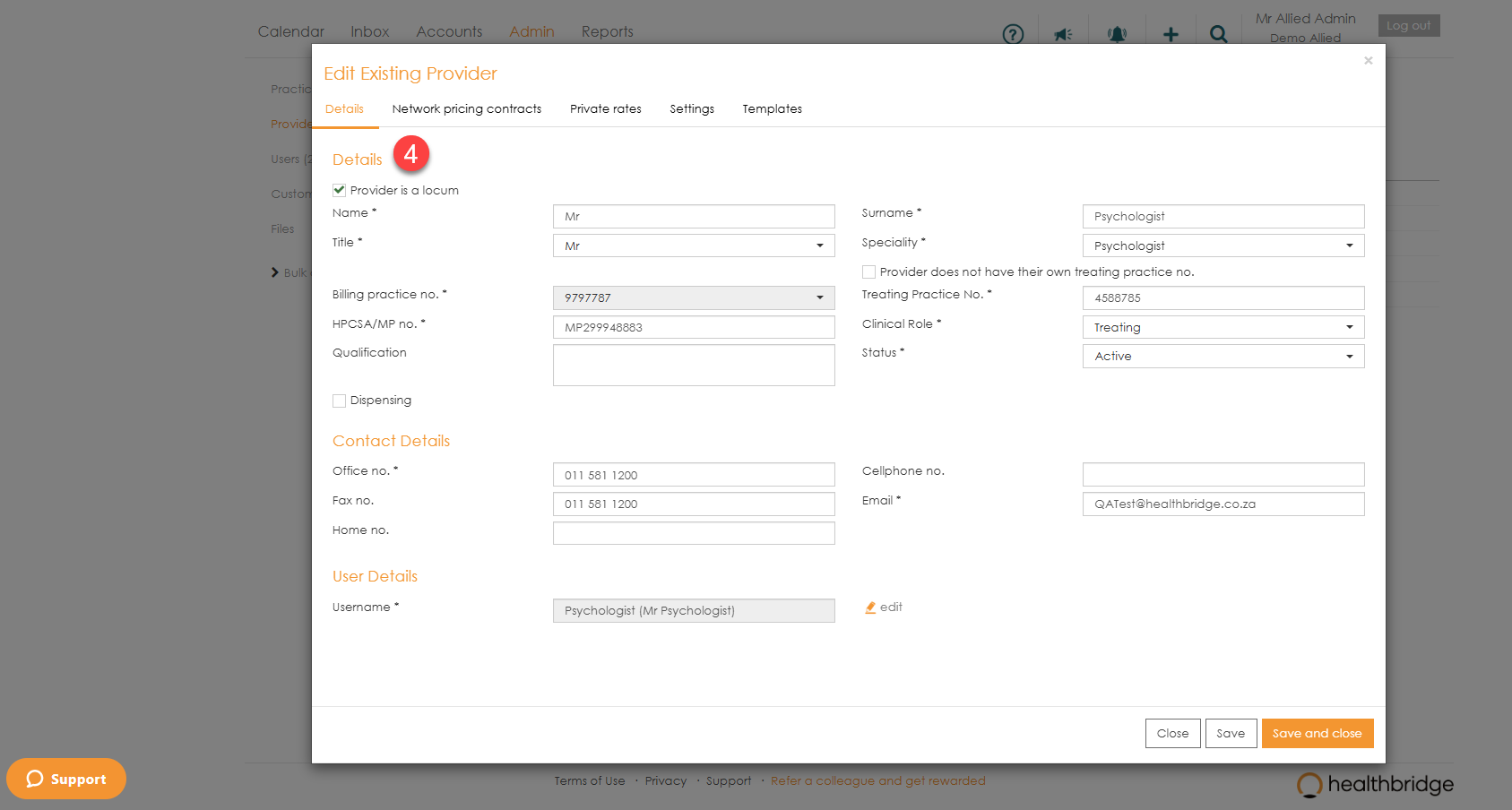
Task: Click the notifications bell icon
Action: [1117, 34]
